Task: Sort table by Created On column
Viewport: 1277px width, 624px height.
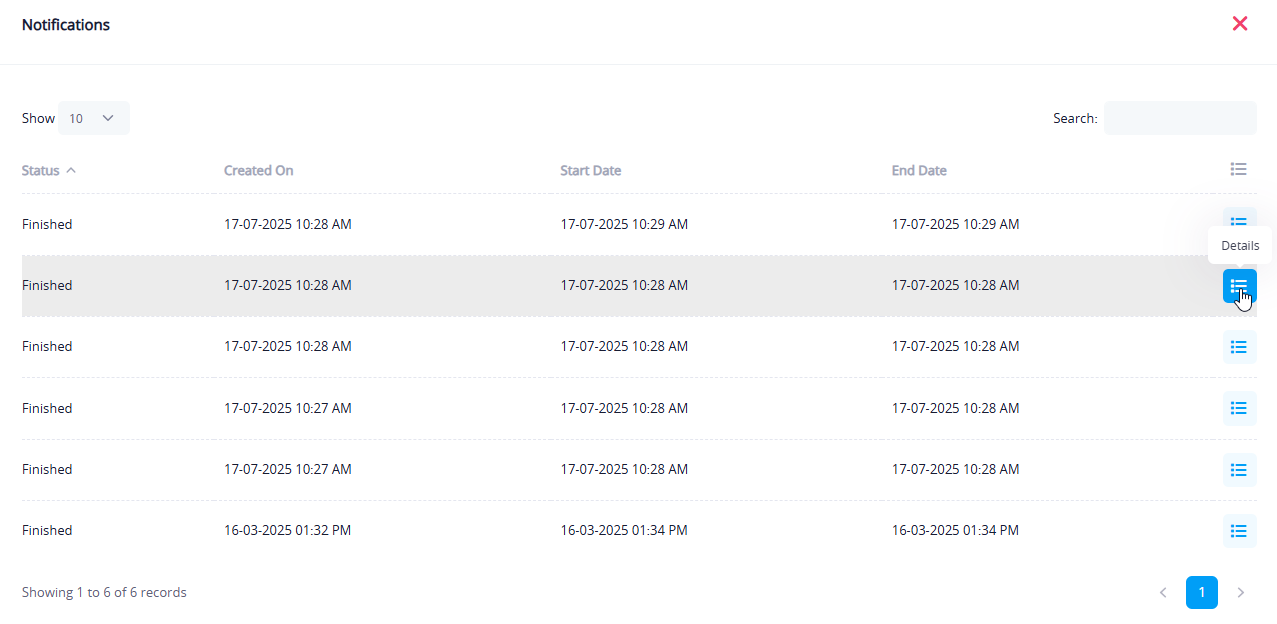Action: [x=258, y=170]
